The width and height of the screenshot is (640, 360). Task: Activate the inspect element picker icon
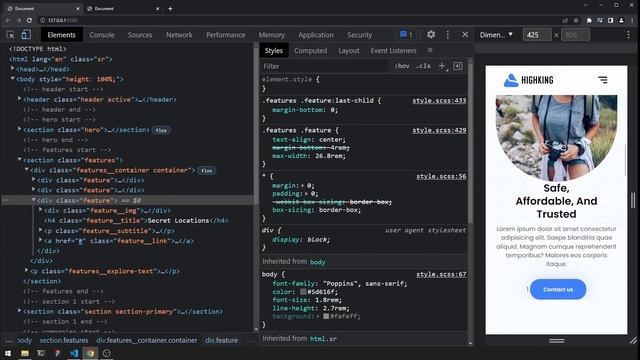click(11, 35)
